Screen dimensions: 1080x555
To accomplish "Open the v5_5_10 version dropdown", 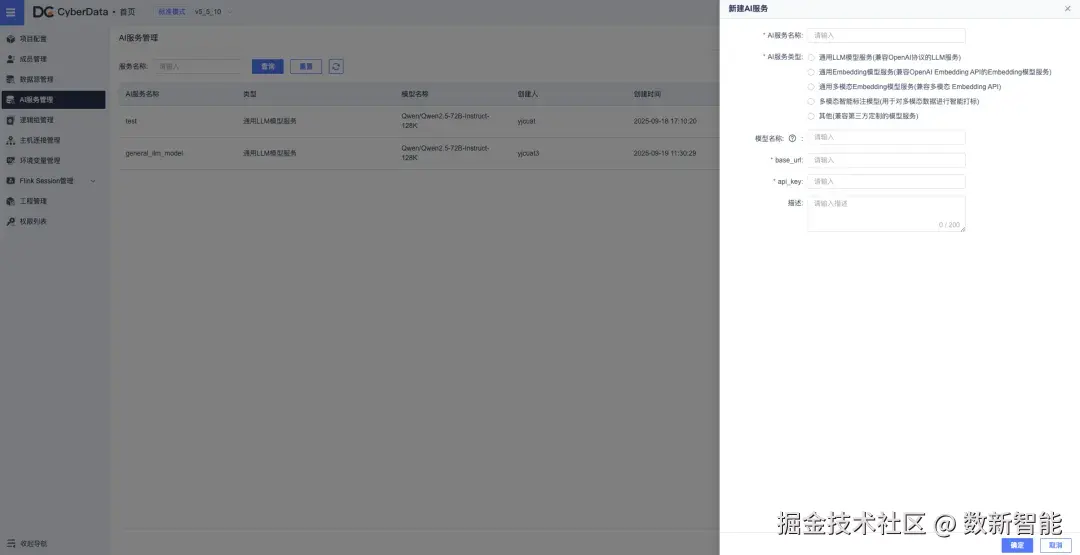I will coord(214,12).
